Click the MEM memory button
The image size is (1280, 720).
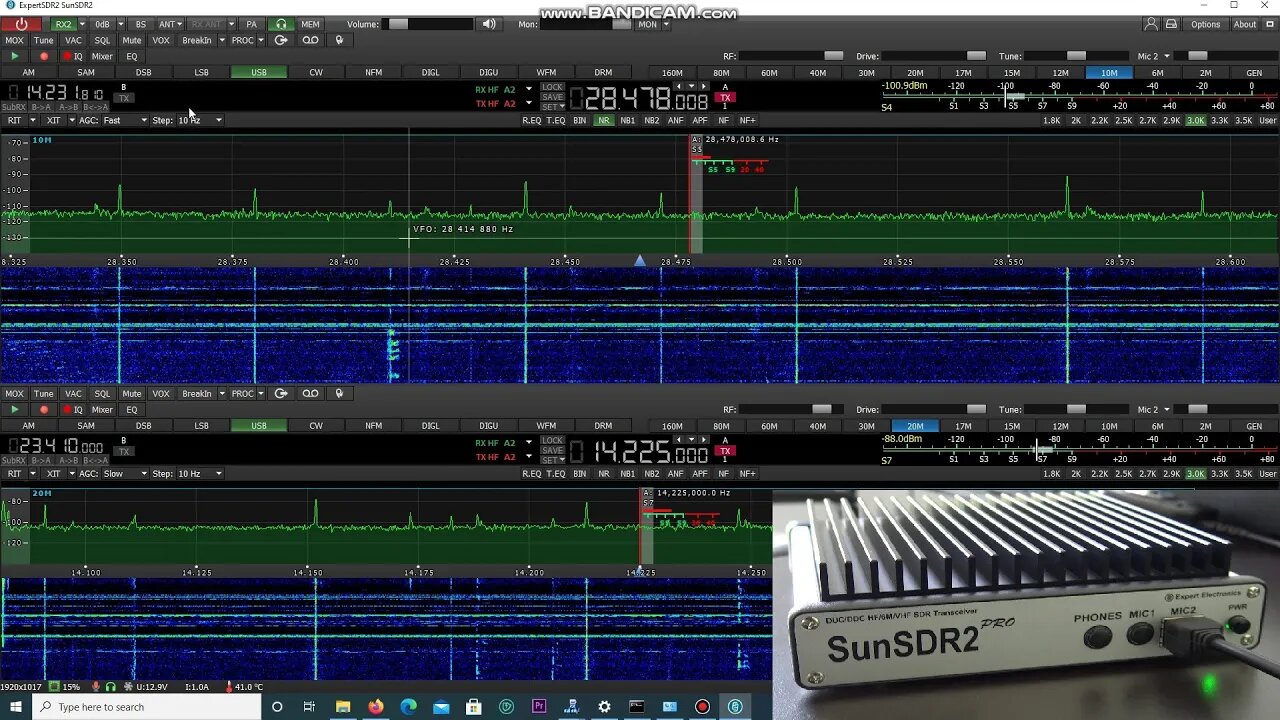[310, 24]
